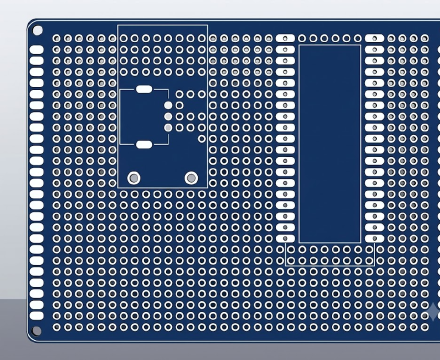Screen dimensions: 440x360
Task: Click the top-left corner mounting hole
Action: point(38,31)
